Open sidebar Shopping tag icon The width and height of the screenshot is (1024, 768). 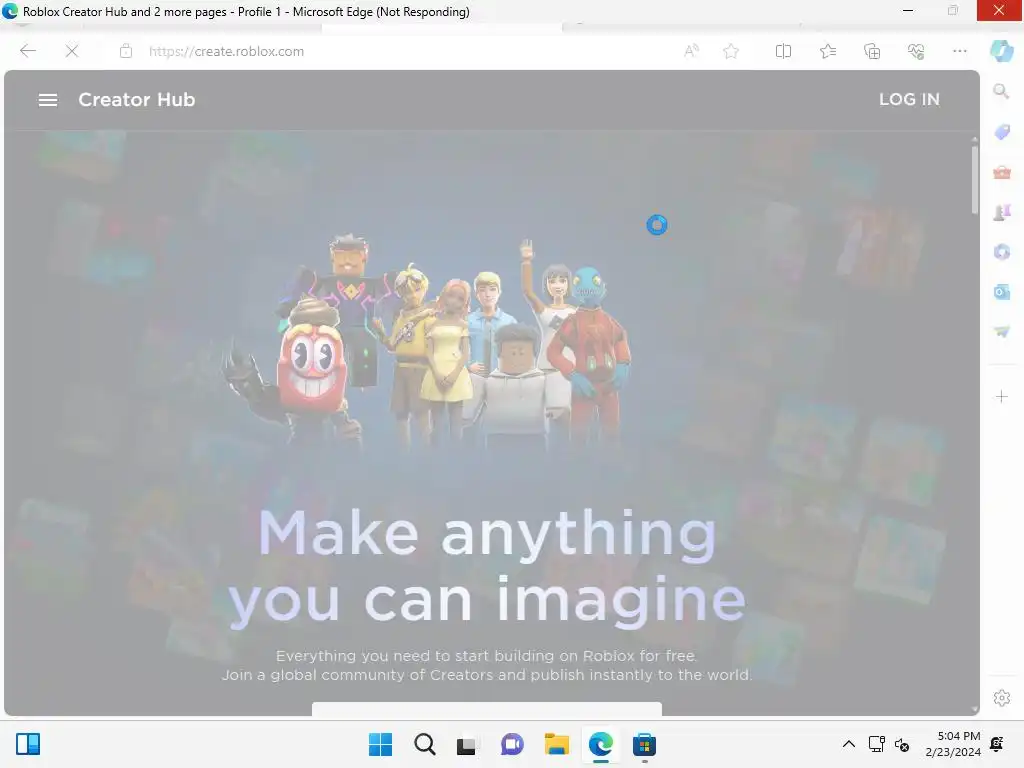coord(1002,132)
